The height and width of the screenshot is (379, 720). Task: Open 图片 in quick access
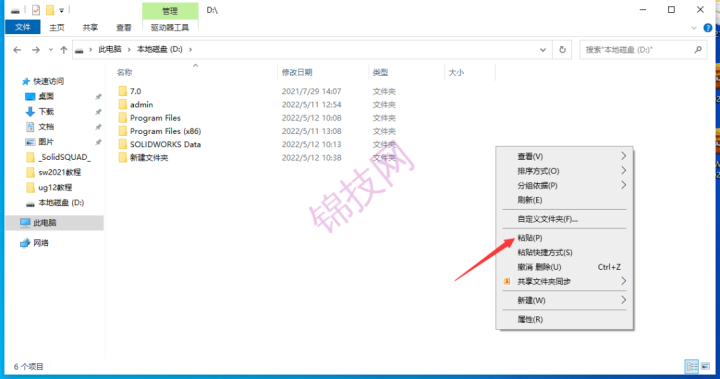pos(46,142)
